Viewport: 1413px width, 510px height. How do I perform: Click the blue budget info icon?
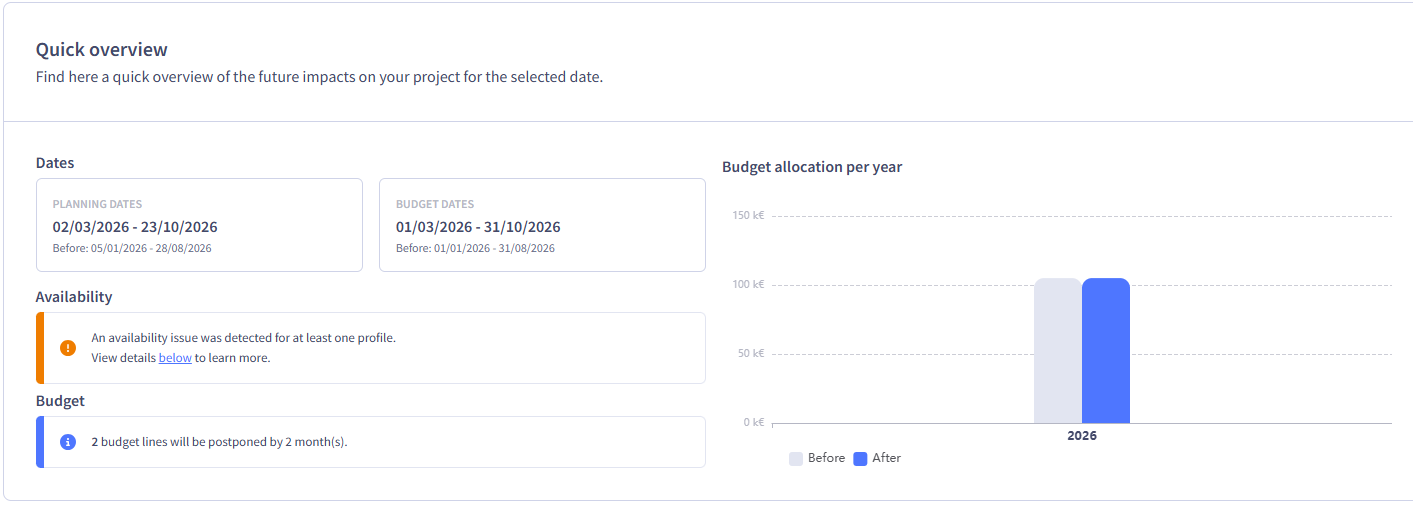point(68,441)
